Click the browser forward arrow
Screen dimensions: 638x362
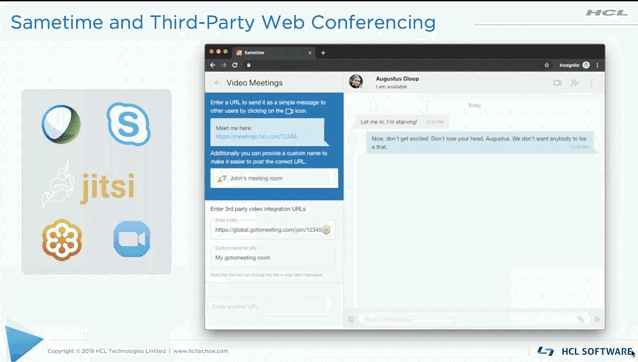tap(223, 65)
